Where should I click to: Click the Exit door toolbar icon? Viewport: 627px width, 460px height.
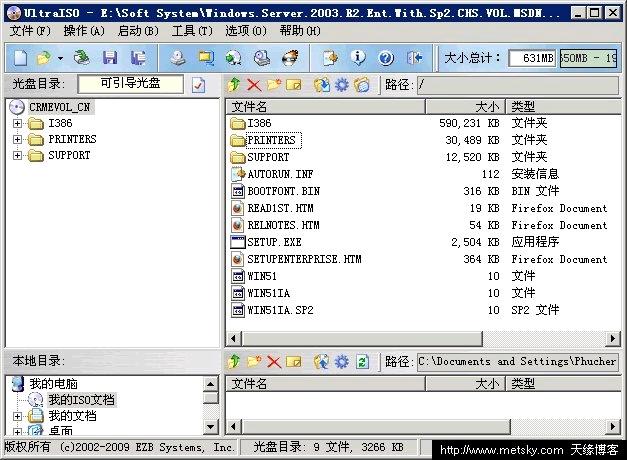[415, 58]
